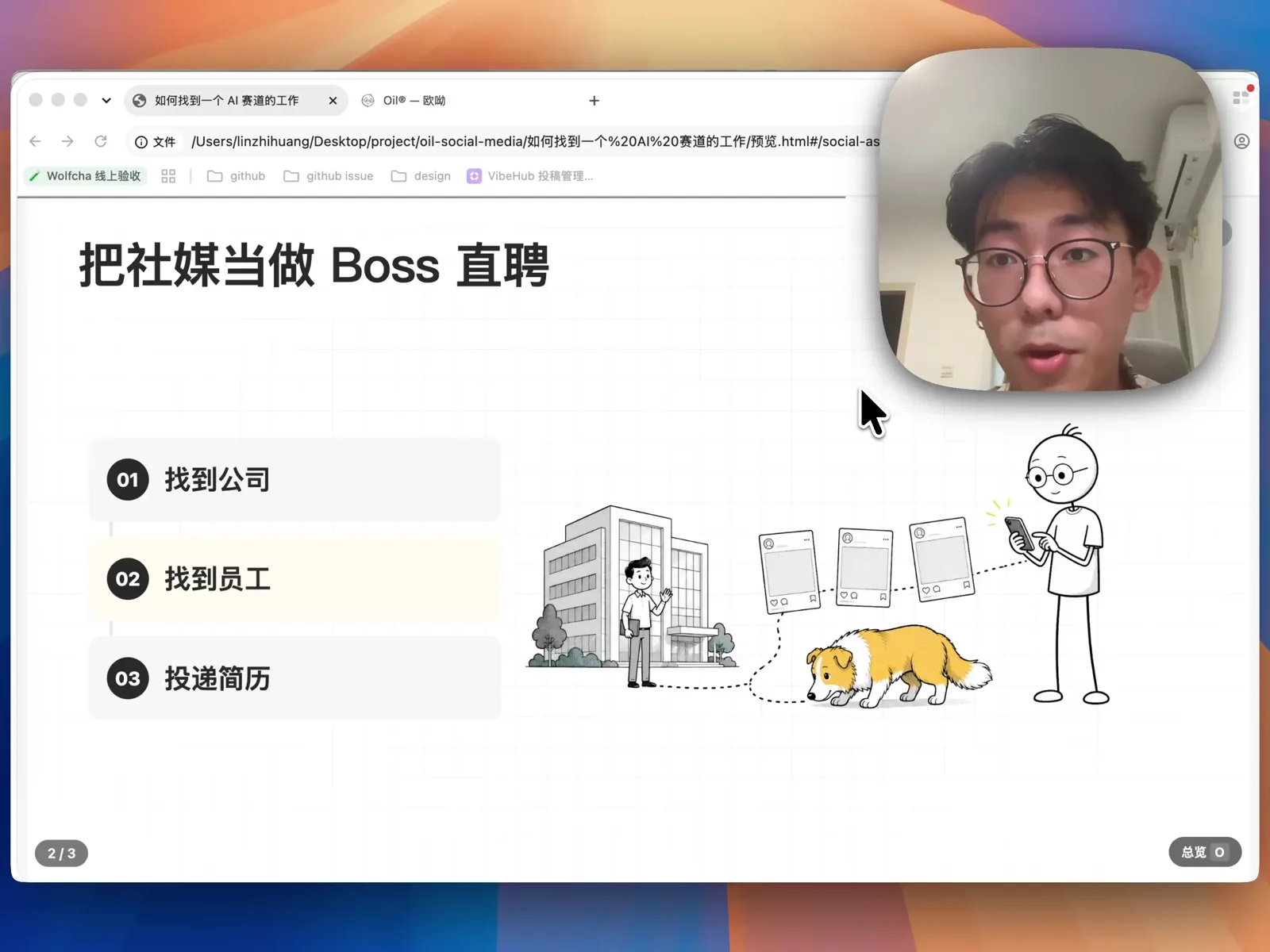Screen dimensions: 1270x952
Task: Open the github bookmark folder
Action: coord(237,176)
